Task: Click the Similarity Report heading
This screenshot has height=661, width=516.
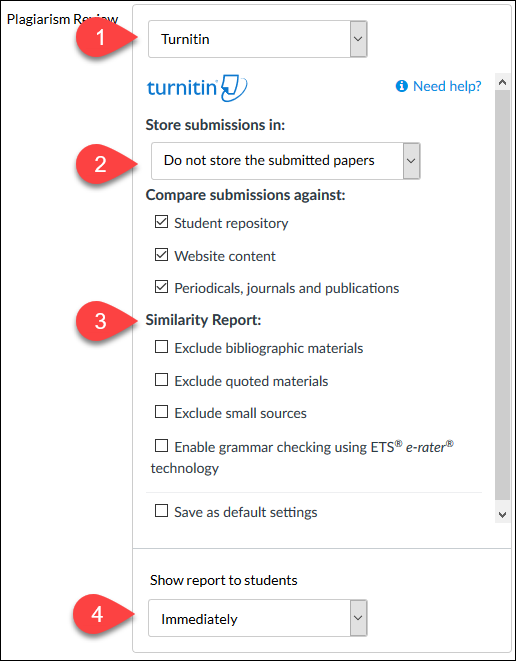Action: [x=204, y=320]
